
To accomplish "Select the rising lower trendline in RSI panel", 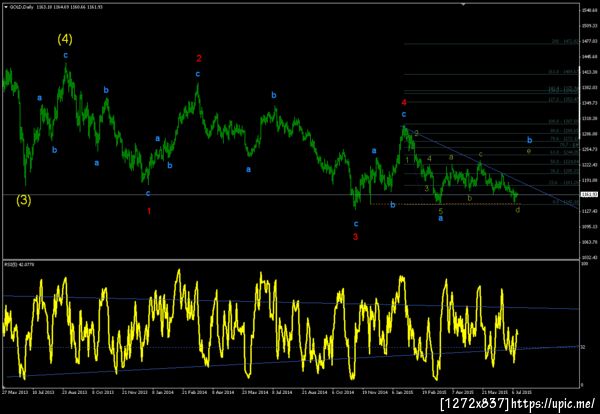I will pyautogui.click(x=291, y=362).
